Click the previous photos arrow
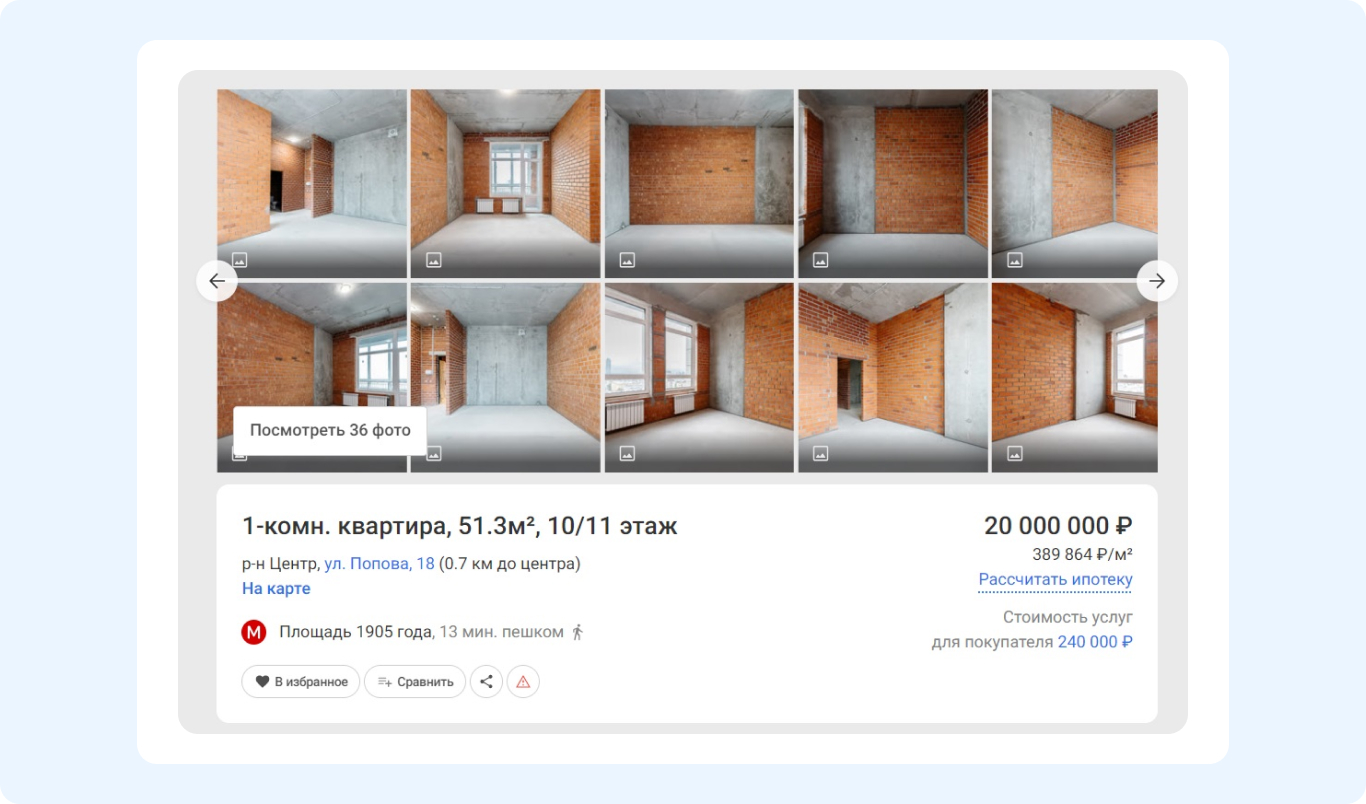The width and height of the screenshot is (1366, 804). 217,281
